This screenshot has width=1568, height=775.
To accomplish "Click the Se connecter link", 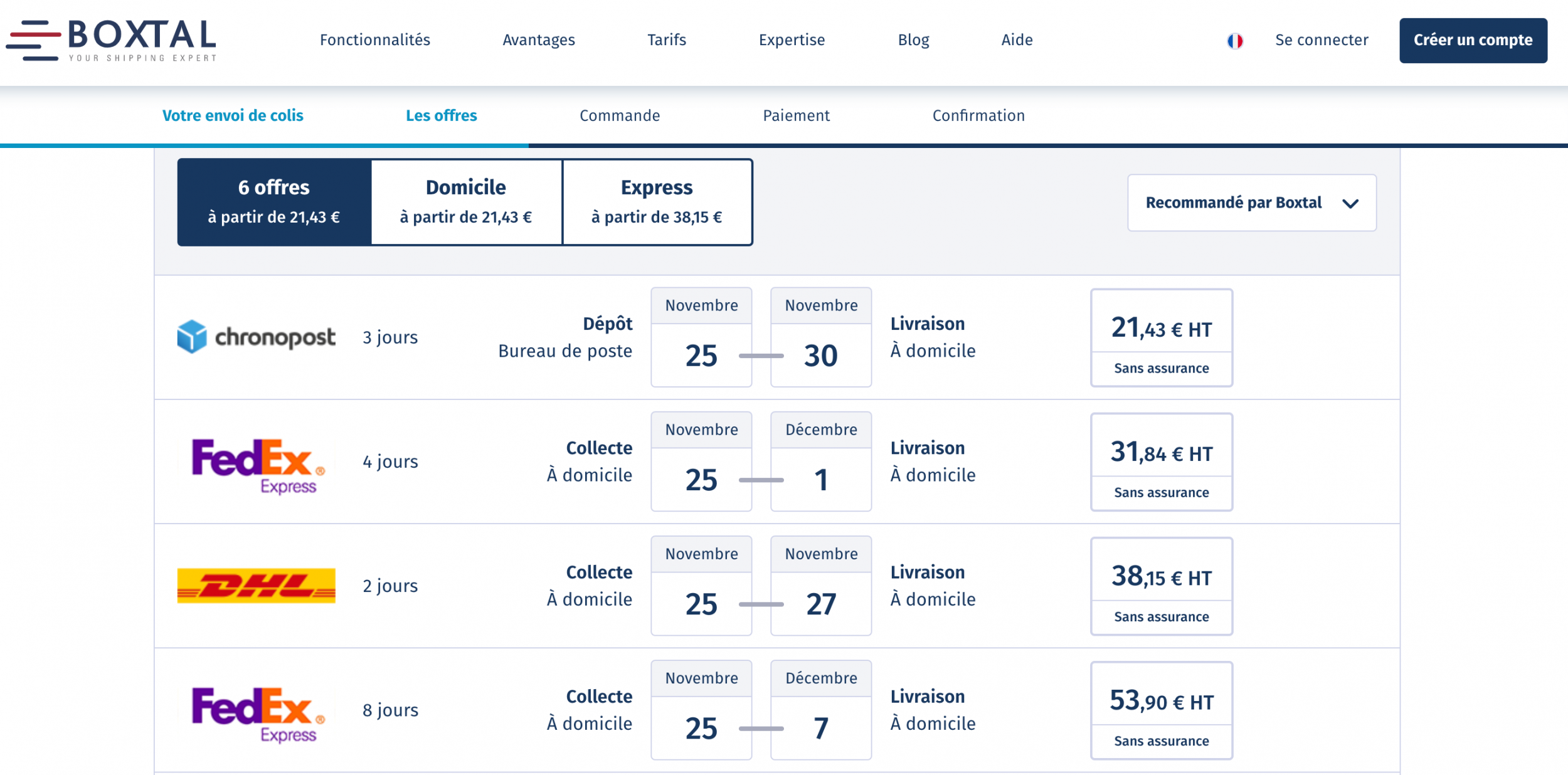I will point(1322,40).
